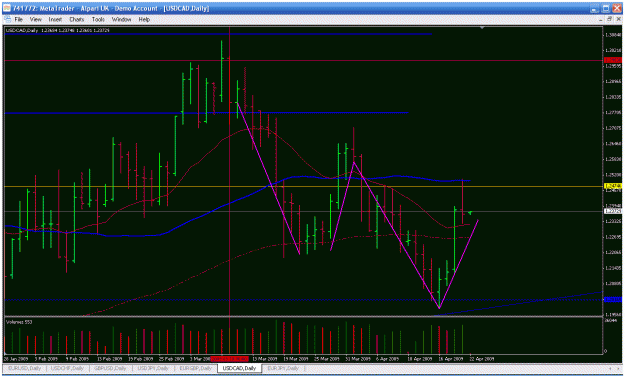Click the '16 Apr 2009' date on time axis
This screenshot has height=376, width=625.
click(x=451, y=358)
